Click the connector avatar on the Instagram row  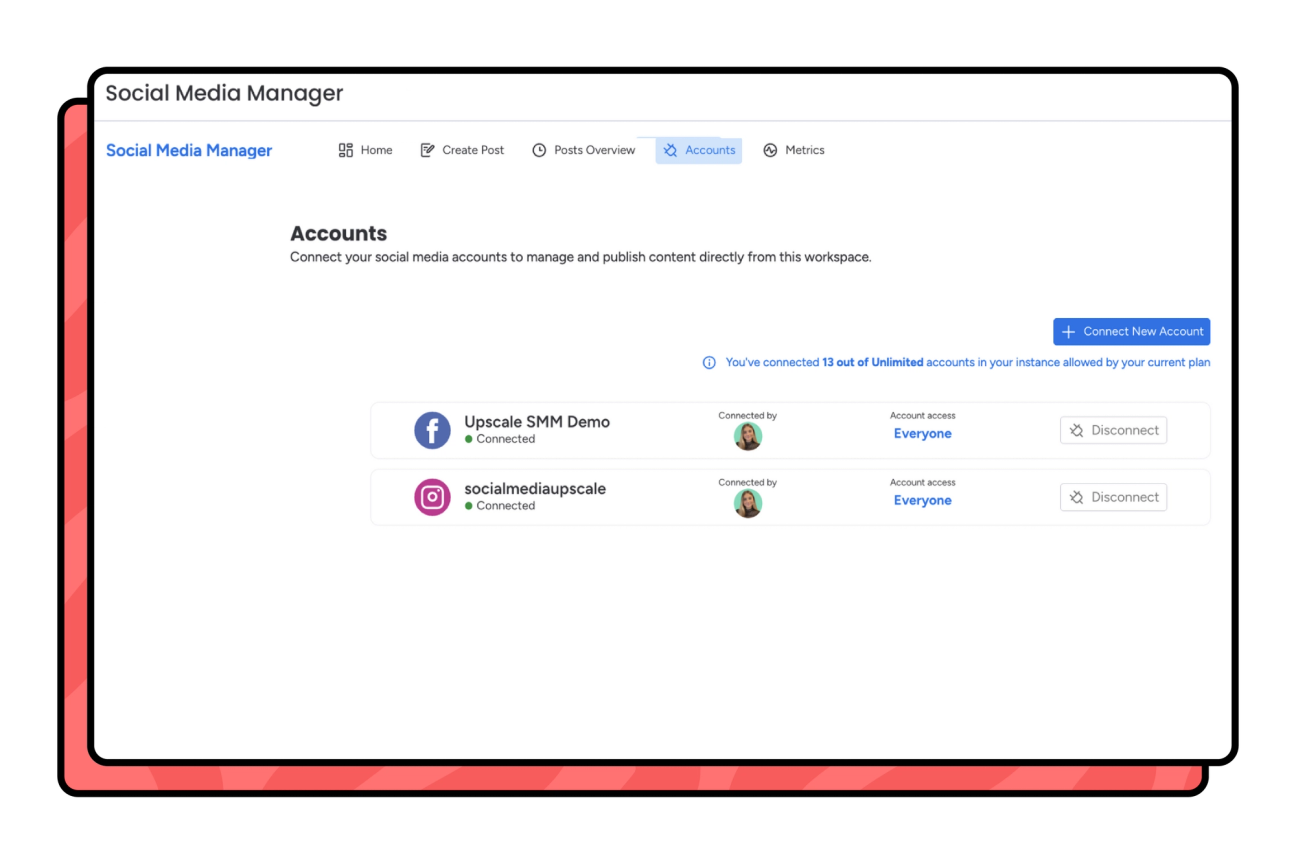(748, 503)
